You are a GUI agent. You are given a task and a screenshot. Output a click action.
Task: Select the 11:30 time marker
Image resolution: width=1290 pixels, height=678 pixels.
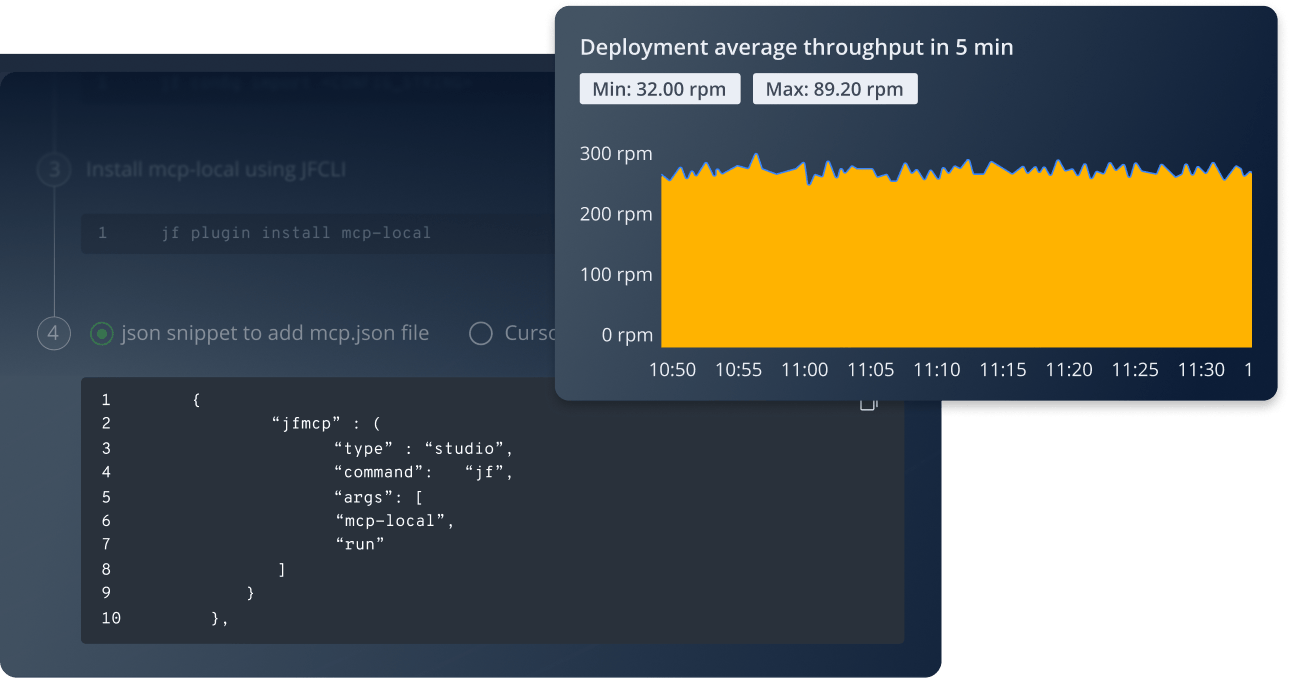(x=1200, y=370)
